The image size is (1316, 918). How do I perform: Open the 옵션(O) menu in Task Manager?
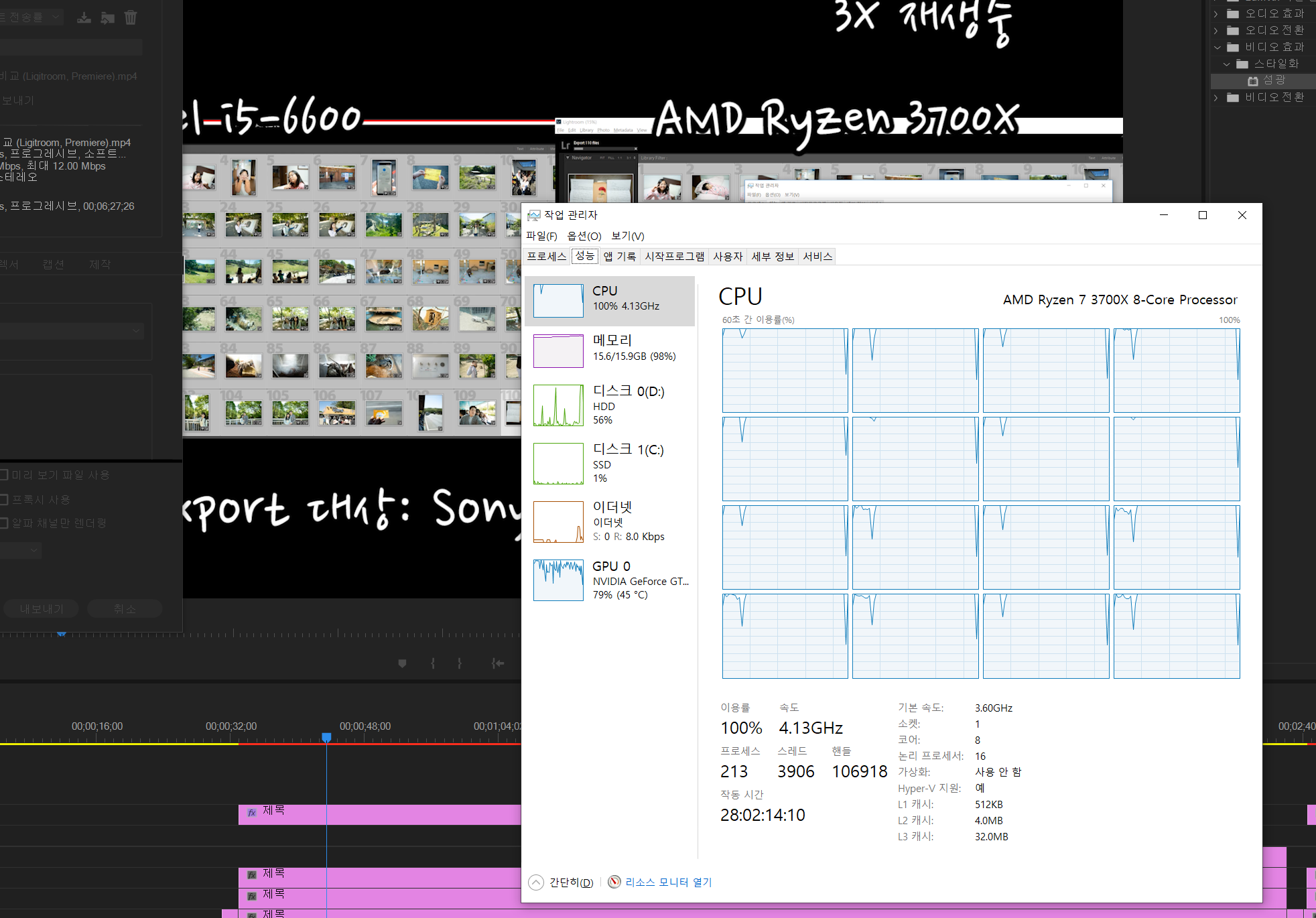(x=584, y=236)
